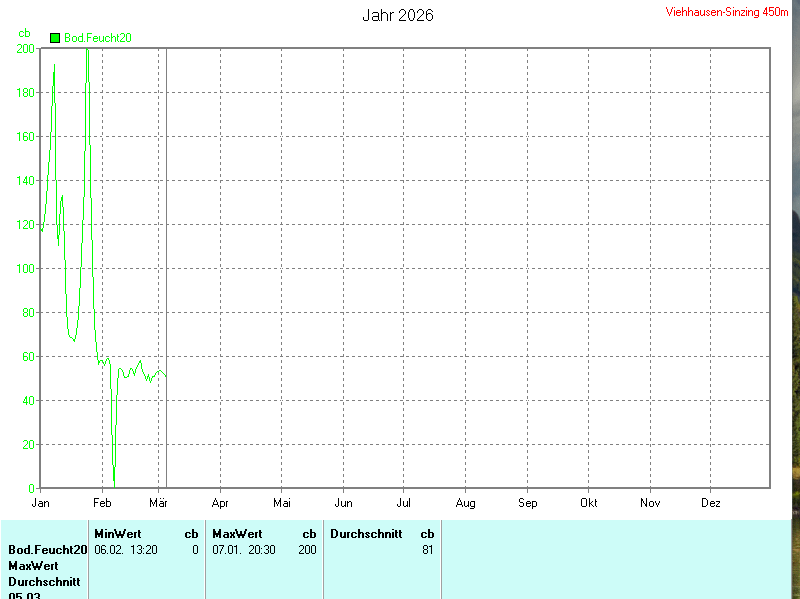
Task: Click the maximum timestamp 07.01. 20:30
Action: click(244, 550)
